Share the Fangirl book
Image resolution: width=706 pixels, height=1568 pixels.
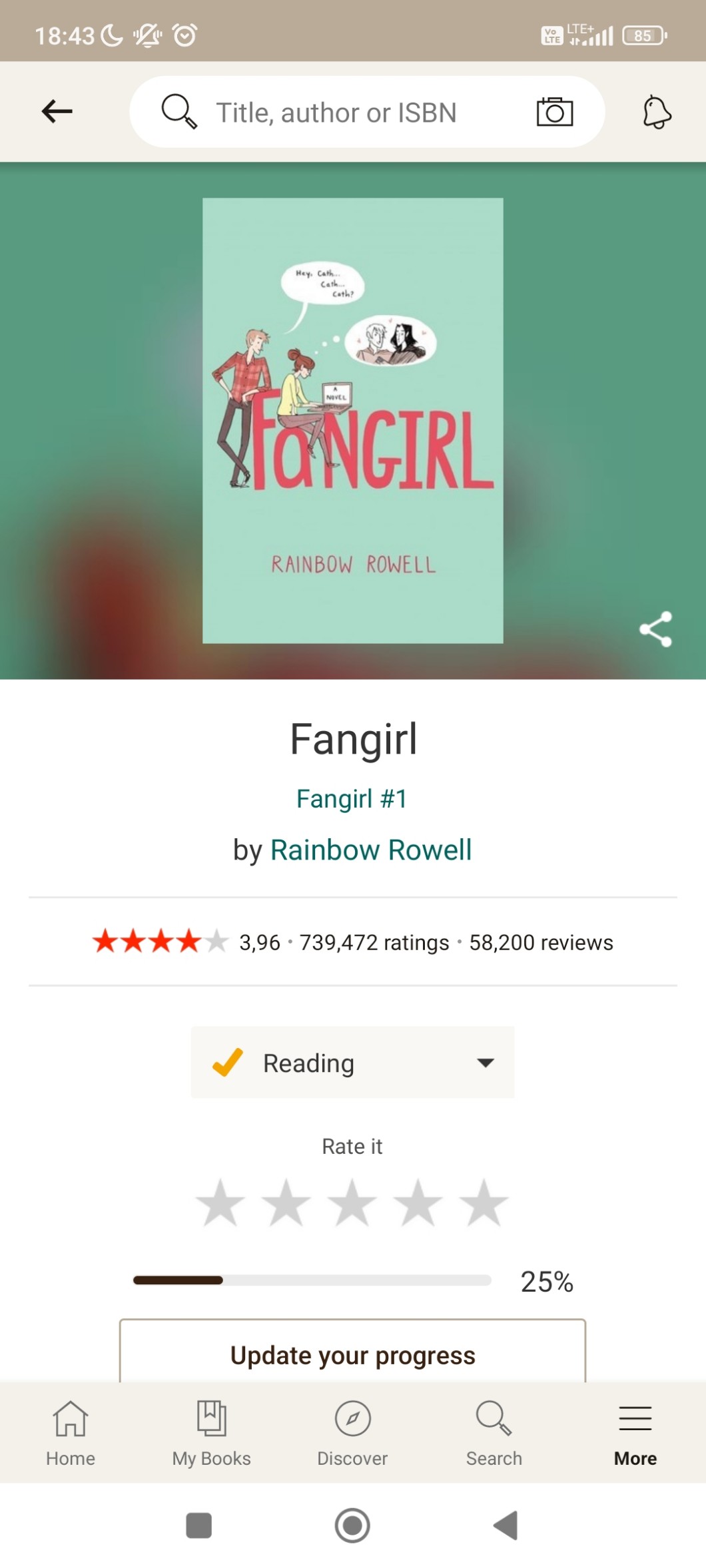coord(656,629)
